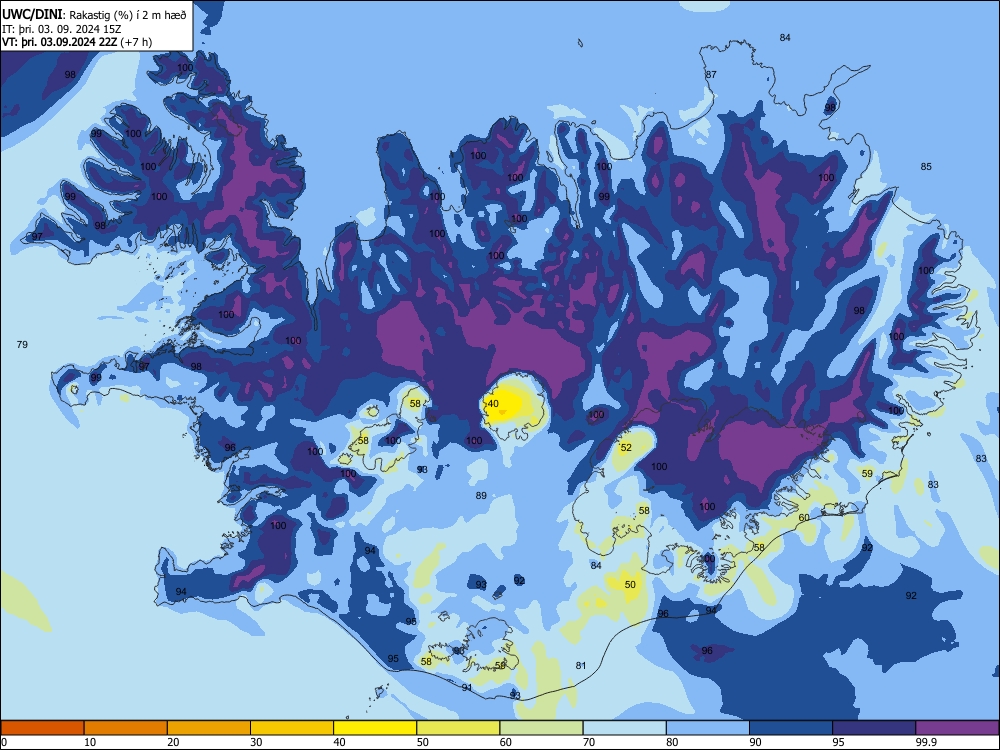Click the legend tick label '99.9'
The width and height of the screenshot is (1000, 750).
925,742
